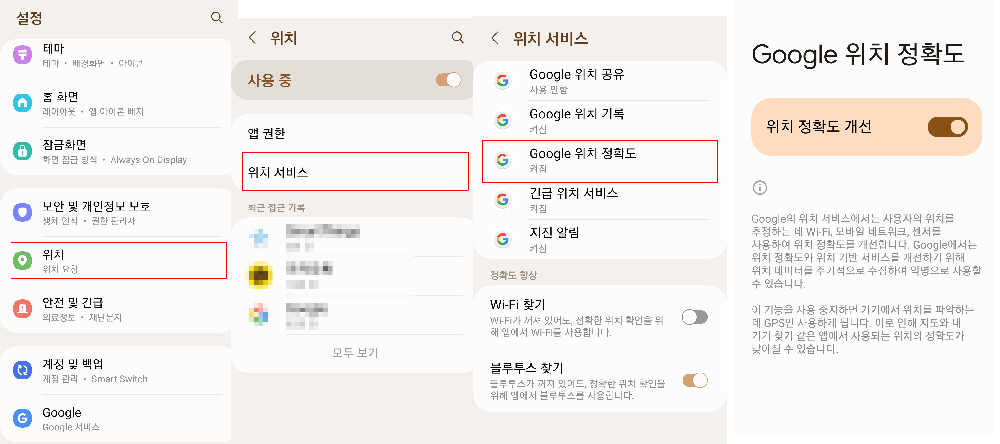Tap the 설정 screen title
Screen dimensions: 1000x444
pyautogui.click(x=29, y=18)
